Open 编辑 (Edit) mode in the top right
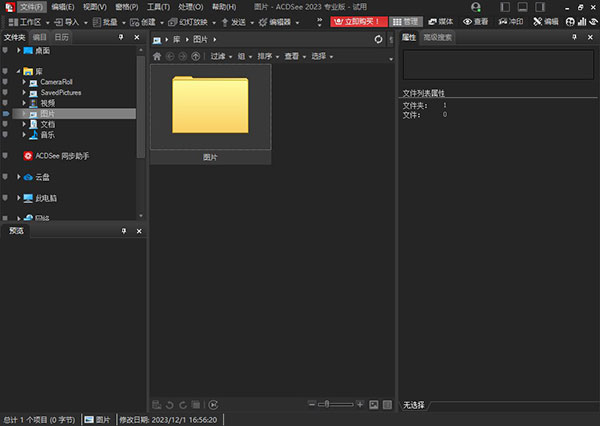 [545, 21]
